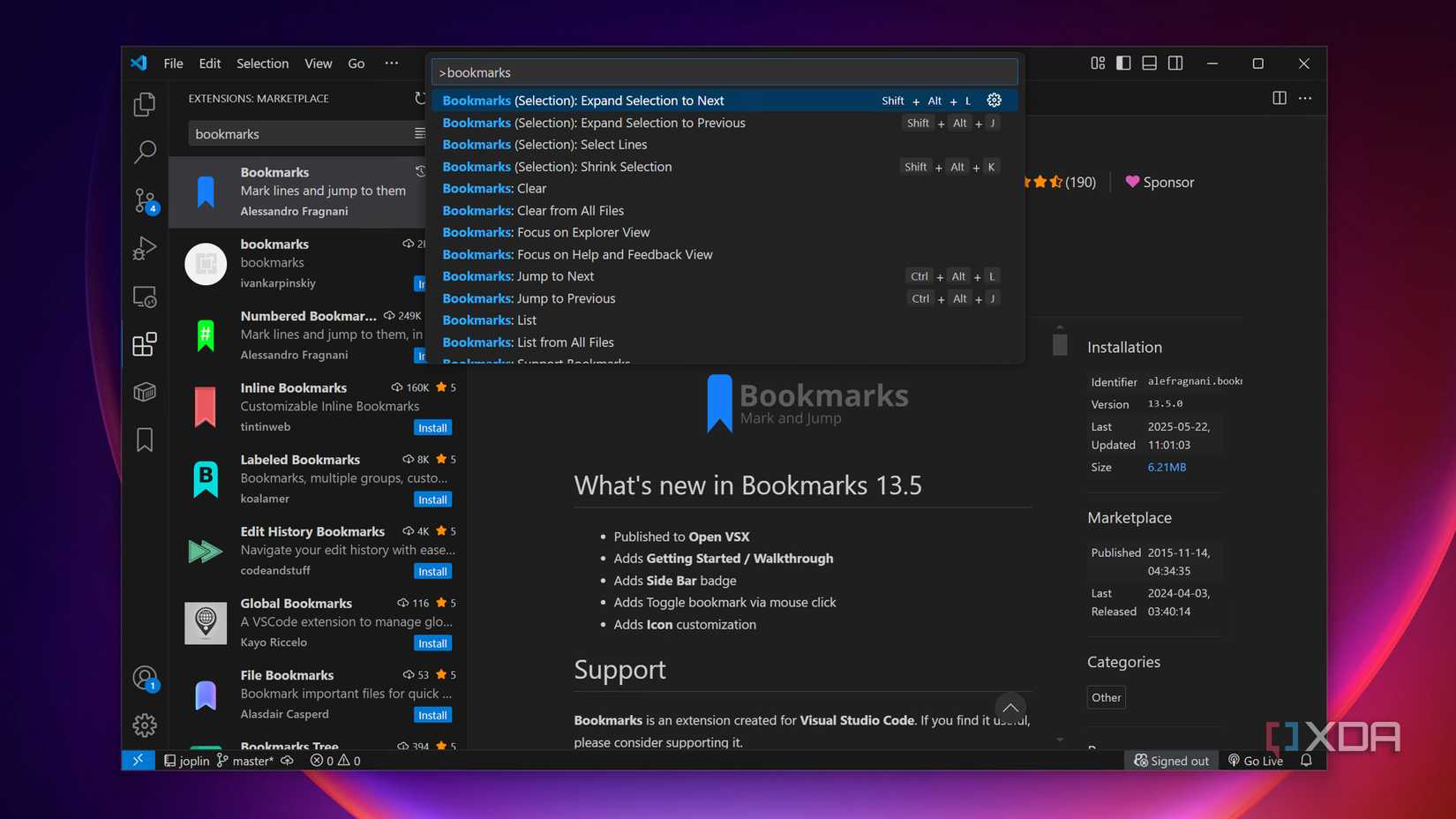Open the Explorer view in activity bar
This screenshot has width=1456, height=819.
(x=145, y=104)
